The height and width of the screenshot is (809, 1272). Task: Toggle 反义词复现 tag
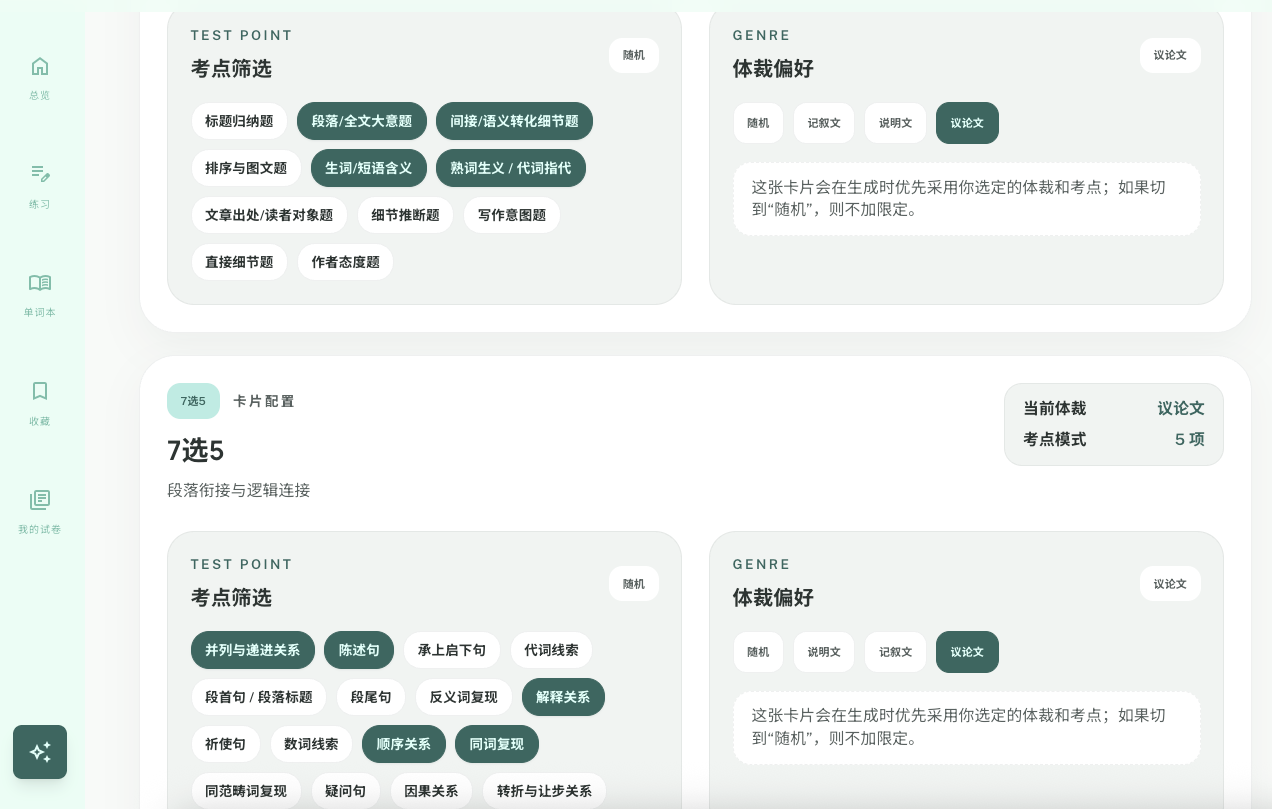(464, 697)
